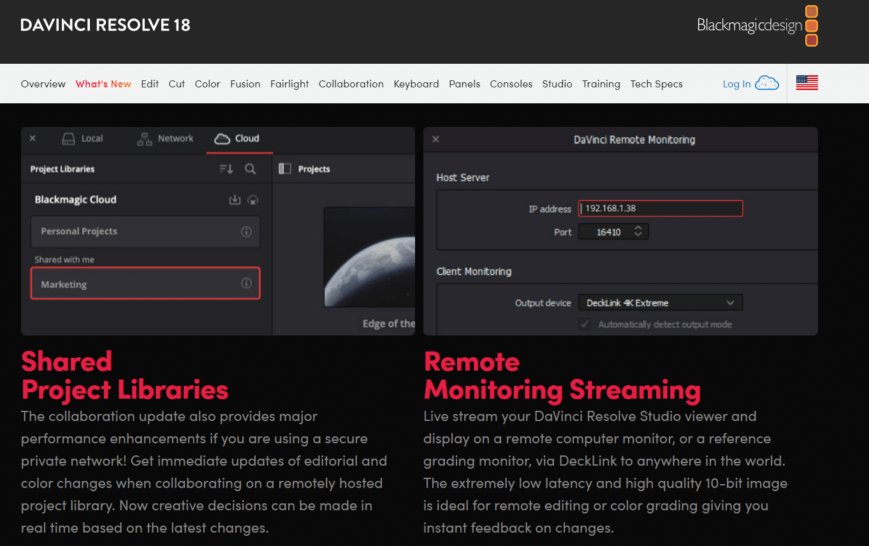Close the DaVinci Remote Monitoring dialog
This screenshot has height=546, width=869.
point(436,139)
